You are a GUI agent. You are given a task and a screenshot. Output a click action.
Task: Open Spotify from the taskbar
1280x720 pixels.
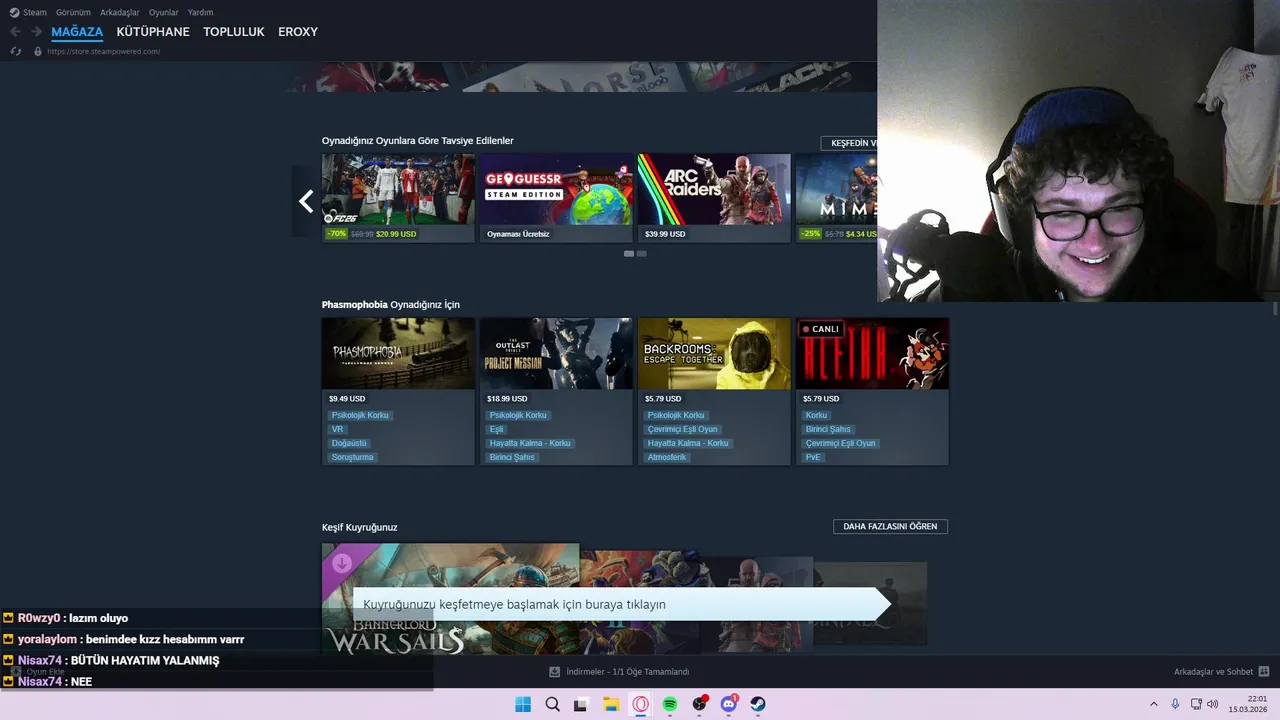click(x=670, y=704)
